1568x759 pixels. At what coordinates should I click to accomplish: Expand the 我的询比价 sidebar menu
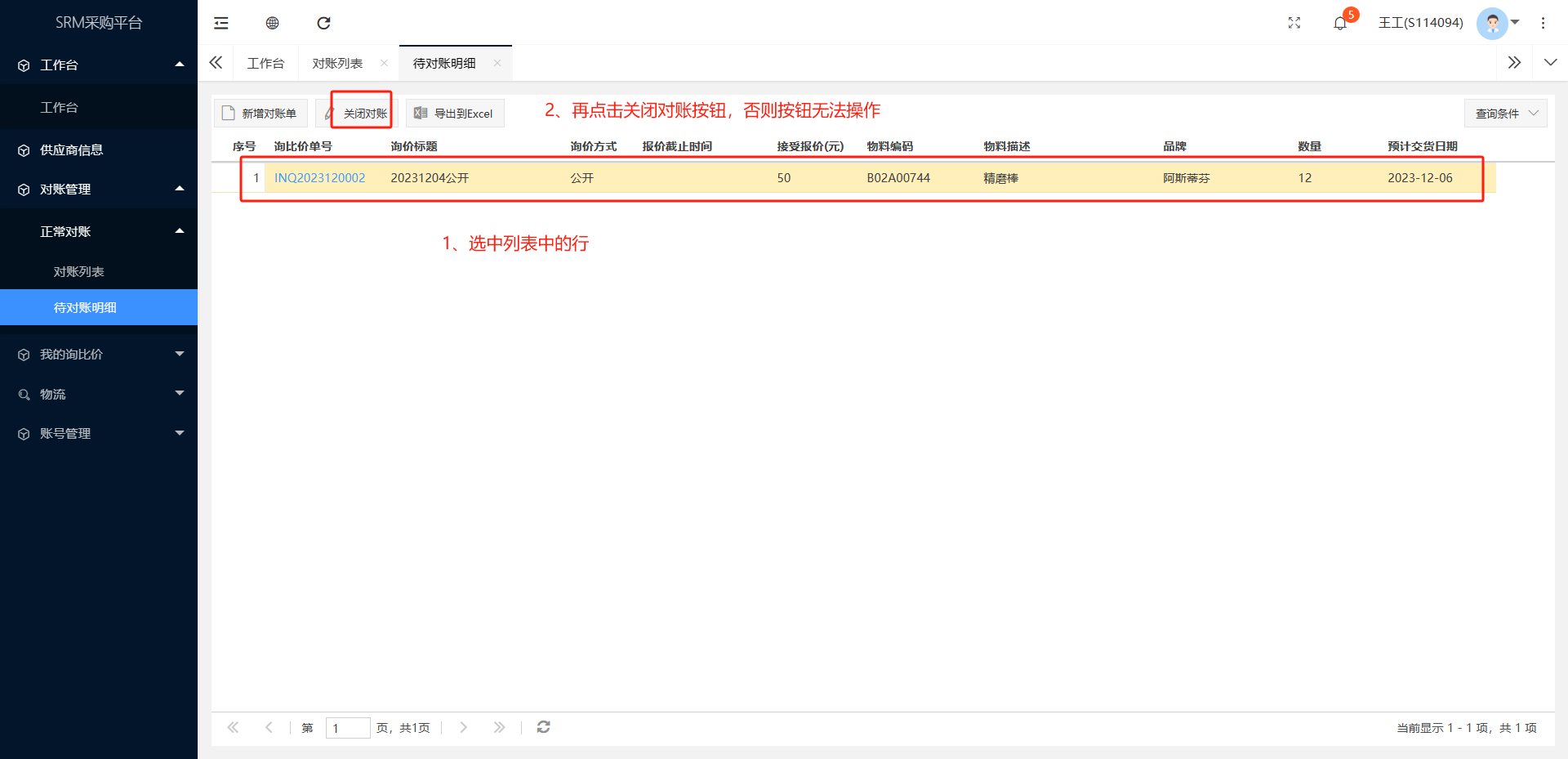pos(98,354)
